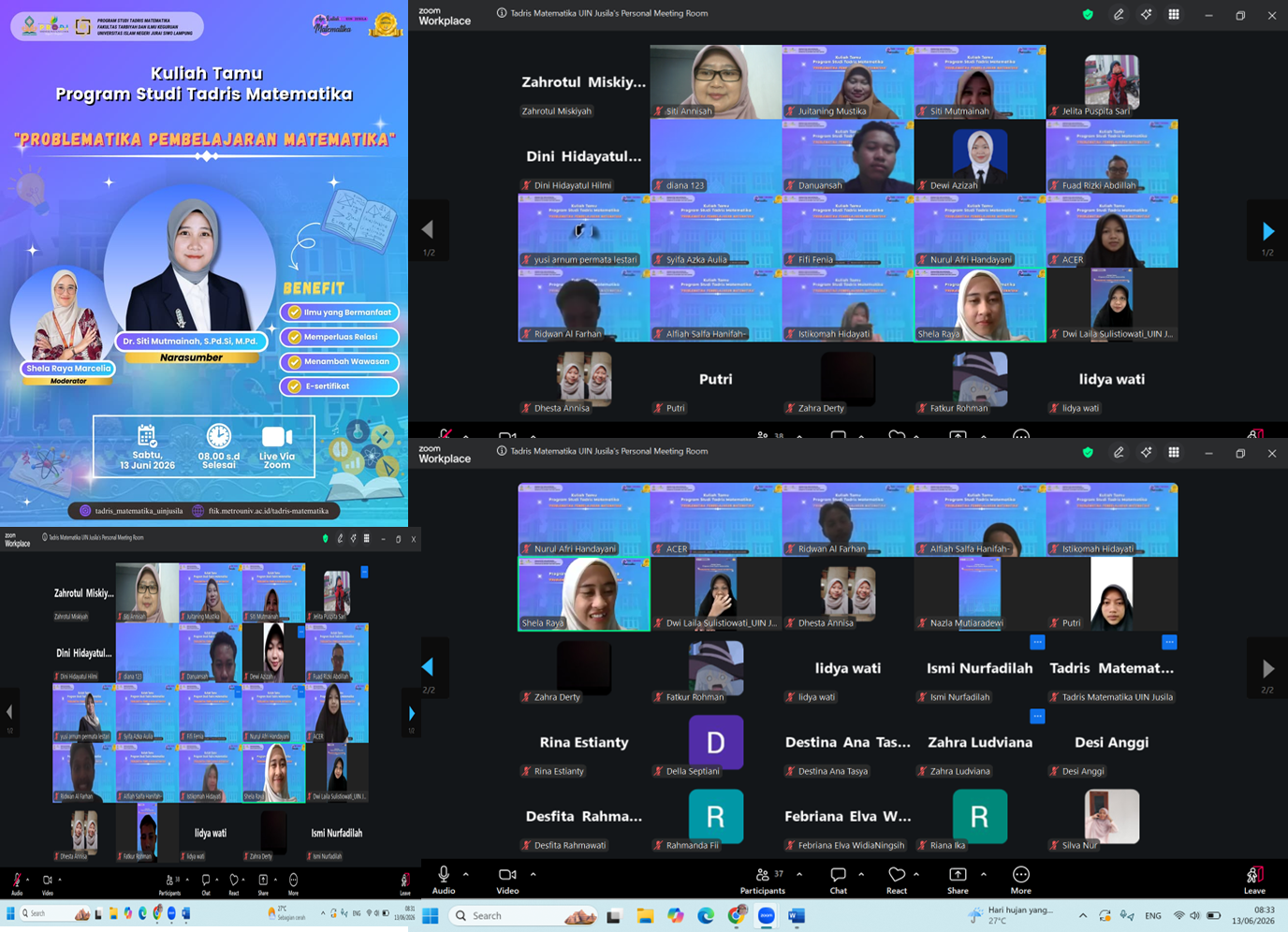Click green encryption shield in lower-right Zoom window
The image size is (1288, 932).
pyautogui.click(x=1088, y=452)
